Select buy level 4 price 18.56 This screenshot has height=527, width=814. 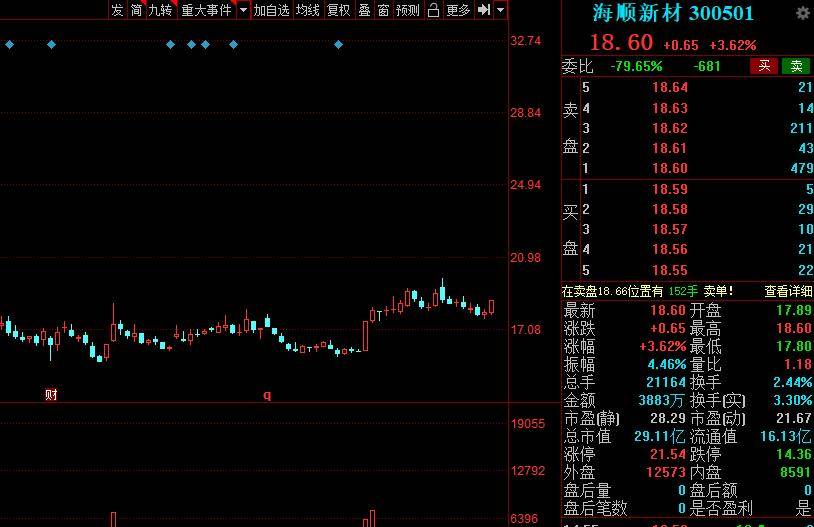coord(670,249)
